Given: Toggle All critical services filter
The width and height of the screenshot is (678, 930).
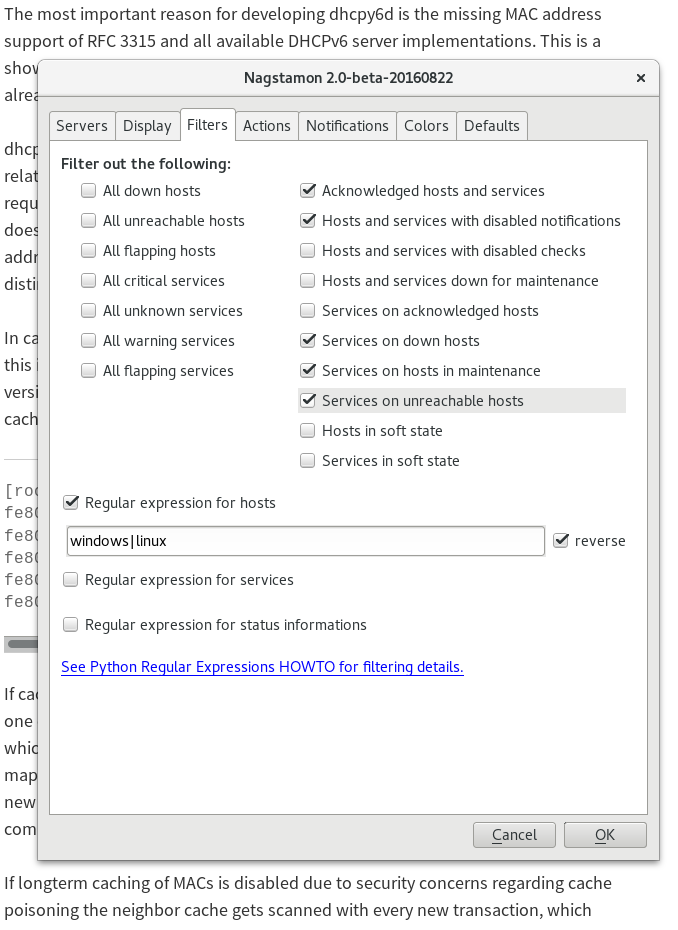Looking at the screenshot, I should pos(89,281).
